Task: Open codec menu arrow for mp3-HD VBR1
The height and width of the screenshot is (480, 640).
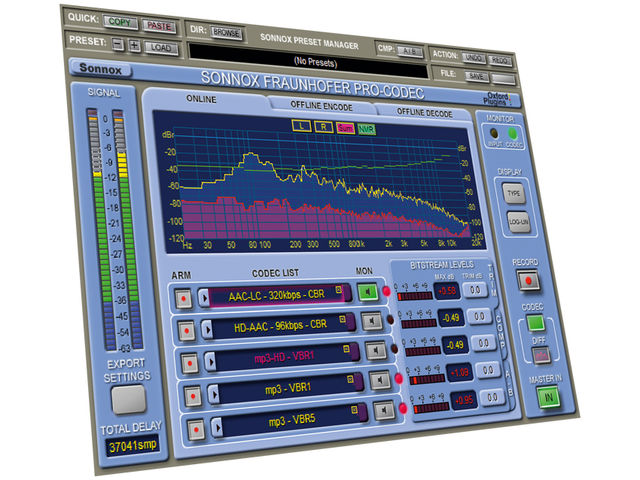Action: point(211,362)
